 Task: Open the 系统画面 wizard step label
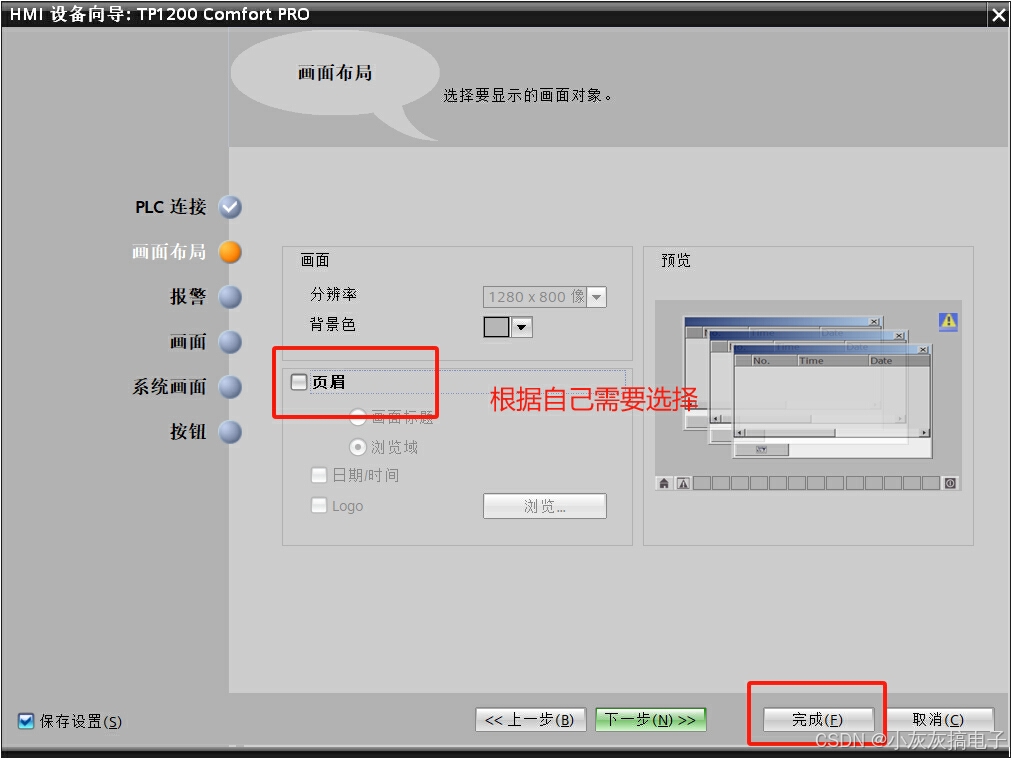169,387
